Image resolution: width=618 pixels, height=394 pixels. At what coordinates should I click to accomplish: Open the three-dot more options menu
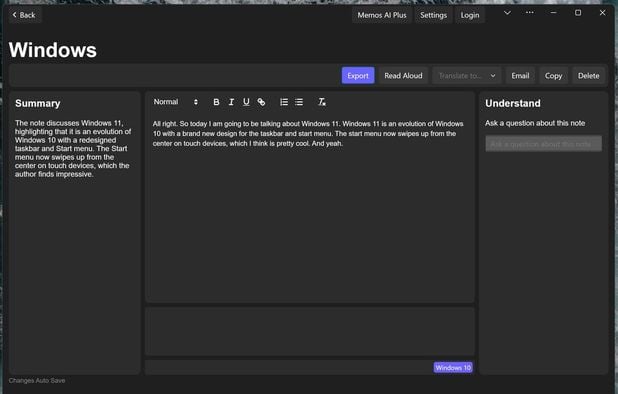click(x=530, y=13)
